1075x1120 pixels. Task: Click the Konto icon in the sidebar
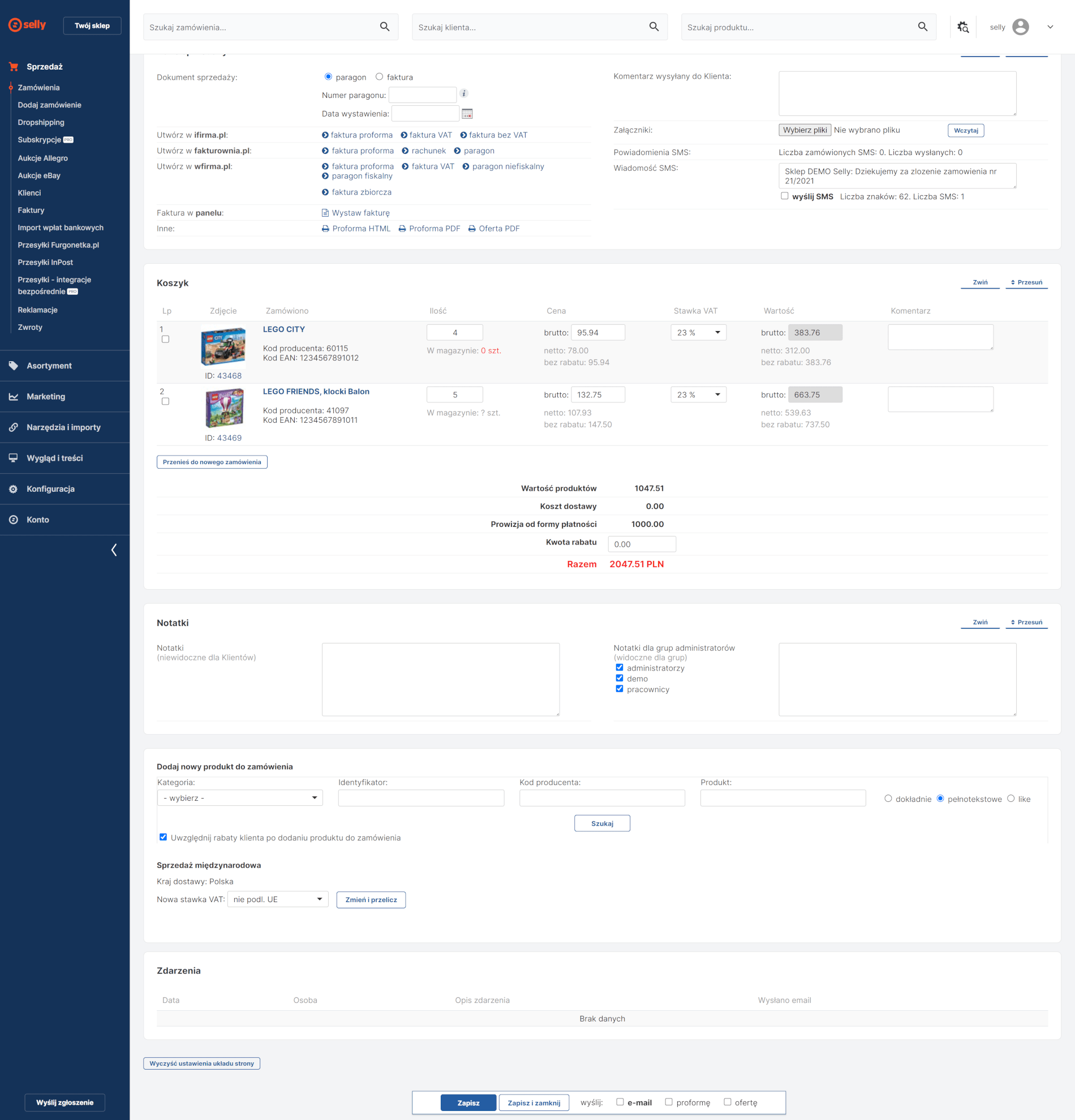[14, 520]
